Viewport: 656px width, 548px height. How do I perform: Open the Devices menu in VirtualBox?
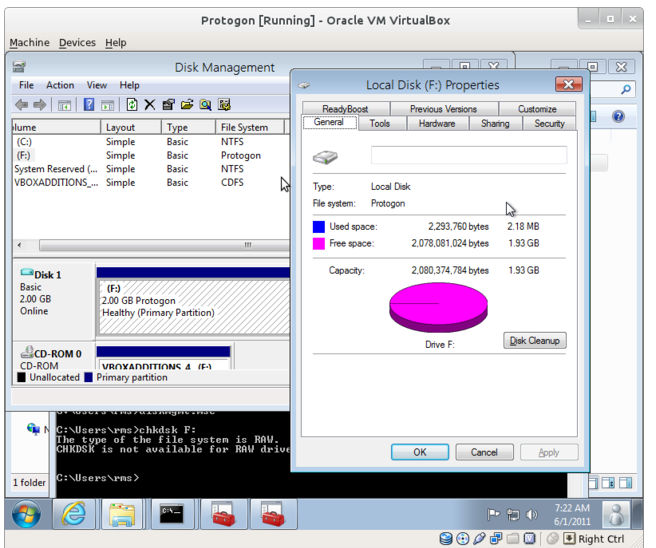(77, 43)
